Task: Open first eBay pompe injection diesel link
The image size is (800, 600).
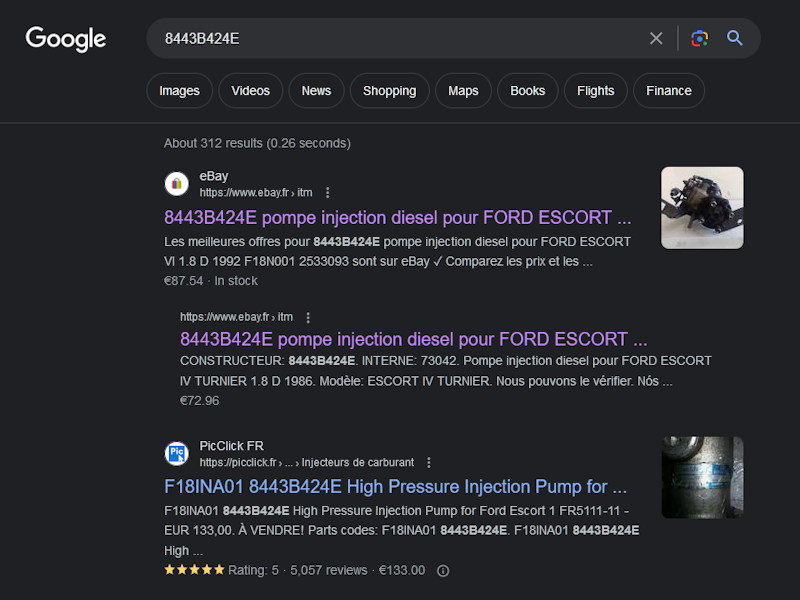Action: (397, 218)
